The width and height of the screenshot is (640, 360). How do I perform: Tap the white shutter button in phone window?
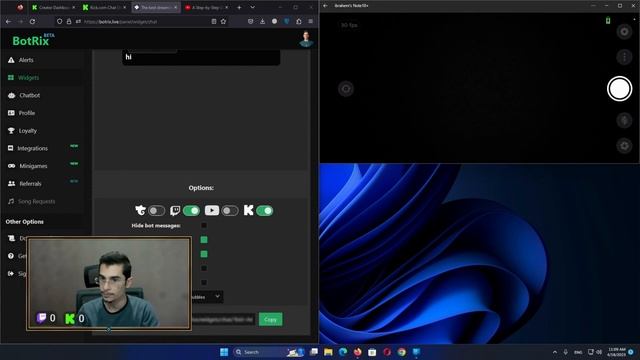[x=619, y=89]
